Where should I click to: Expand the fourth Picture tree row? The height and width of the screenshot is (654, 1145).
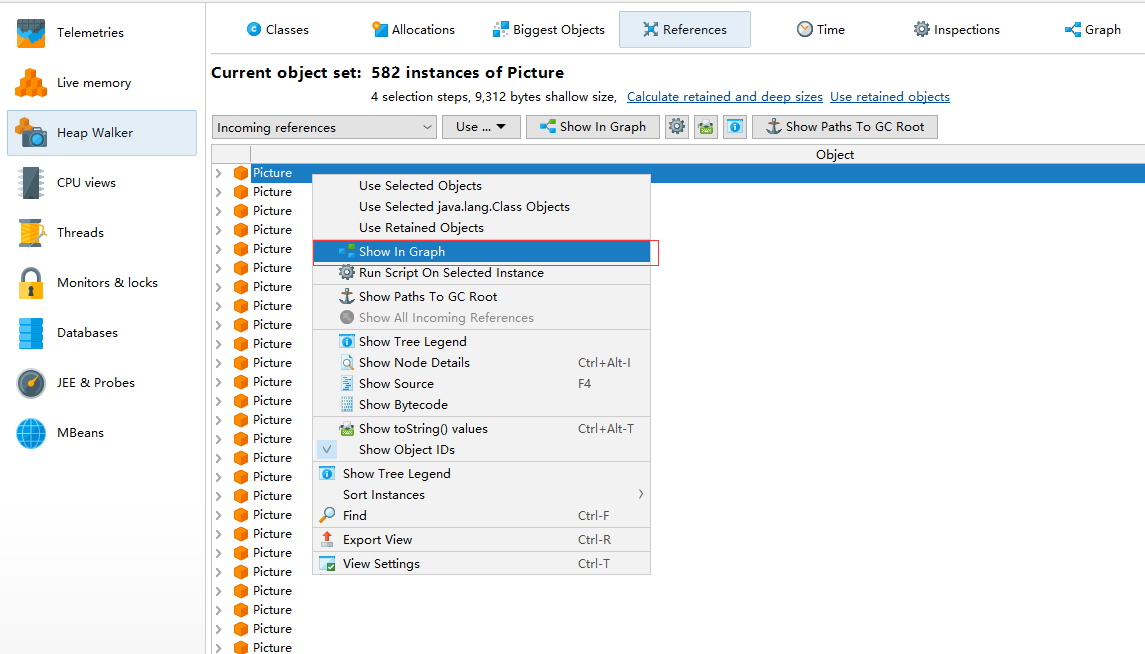click(218, 230)
